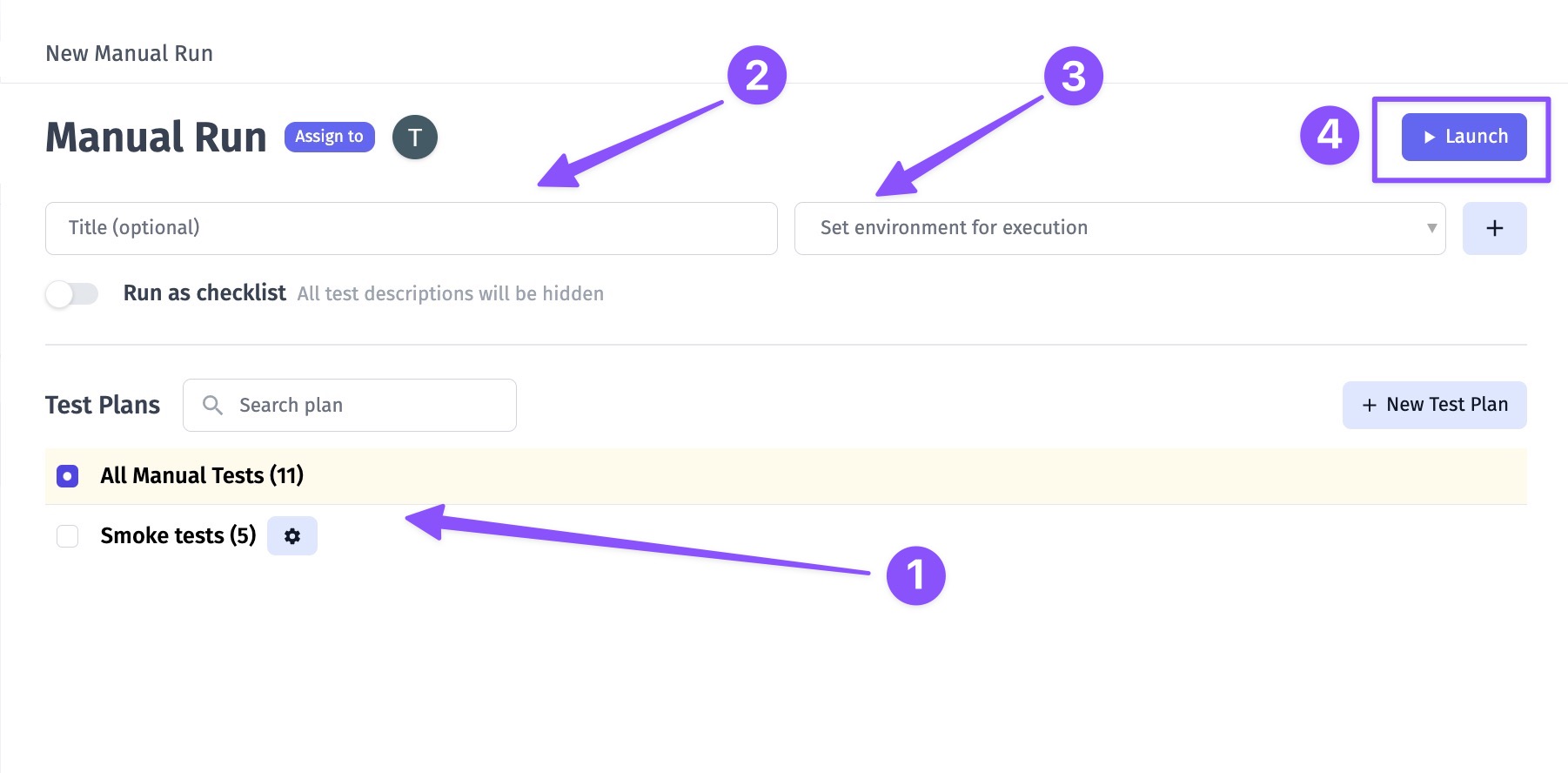The image size is (1568, 773).
Task: Launch the manual run
Action: click(1464, 137)
